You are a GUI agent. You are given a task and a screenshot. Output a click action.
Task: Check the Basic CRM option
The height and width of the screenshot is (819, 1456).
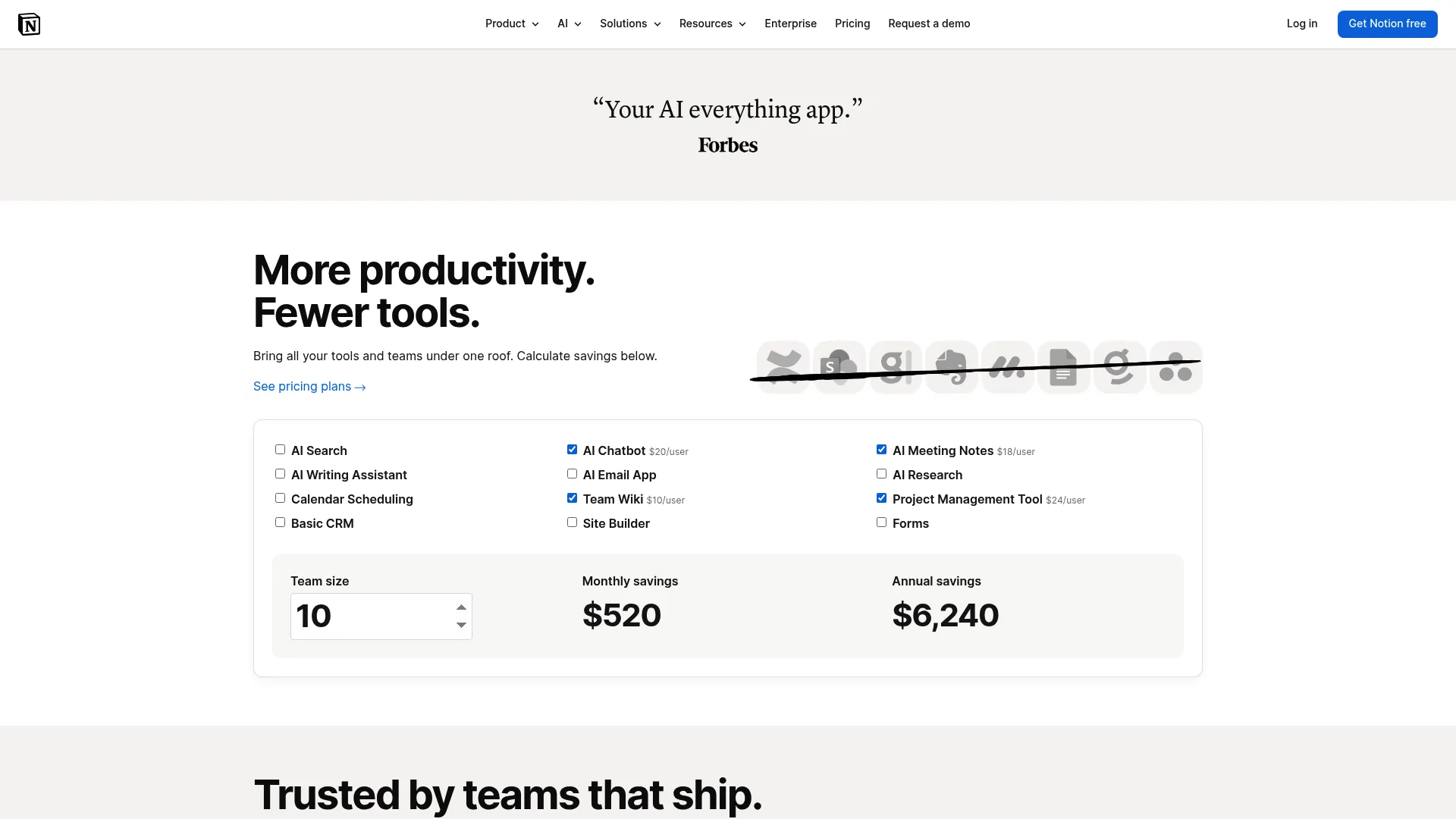280,522
